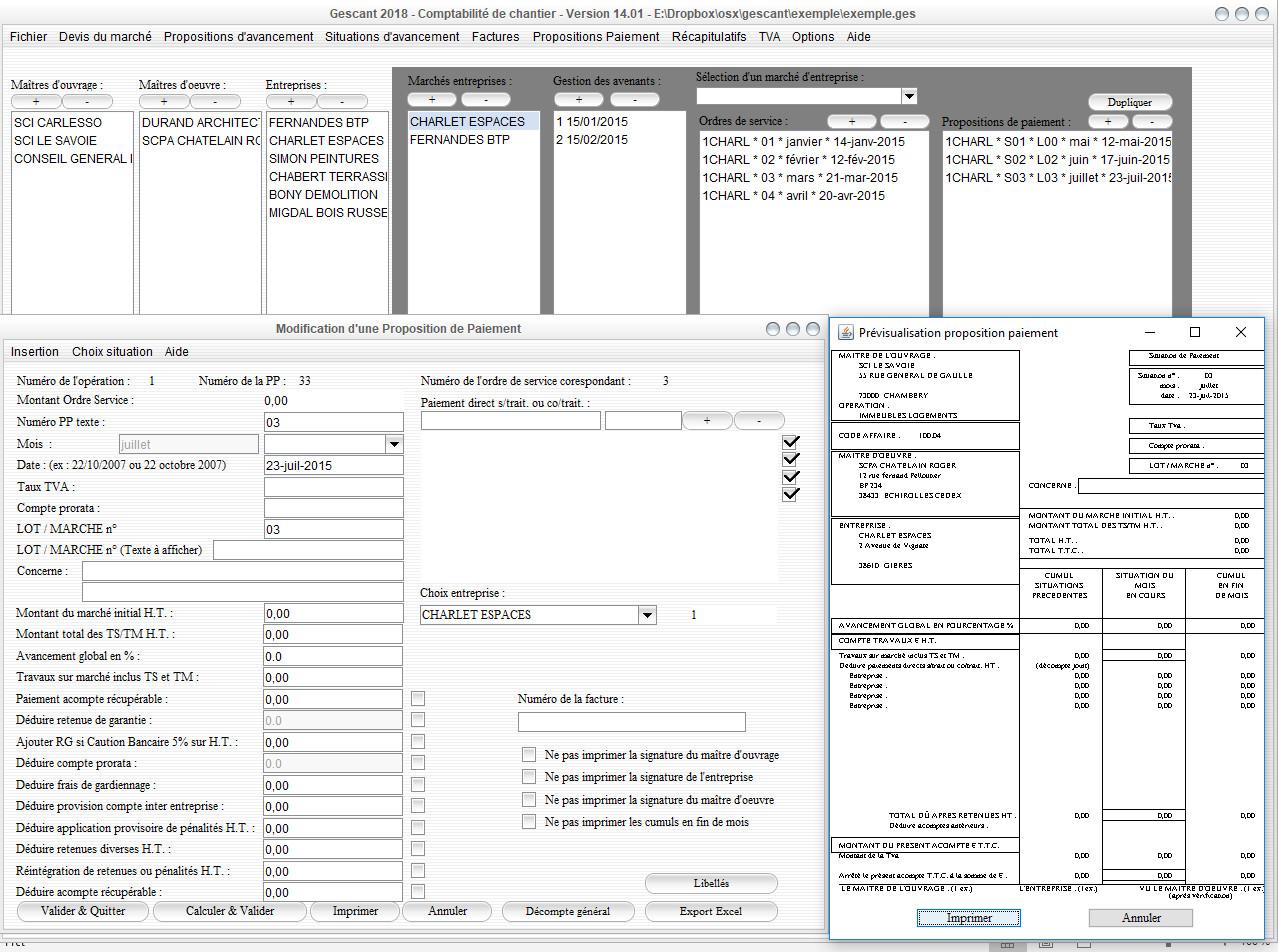Open the TVA menu
This screenshot has height=952, width=1278.
(769, 36)
